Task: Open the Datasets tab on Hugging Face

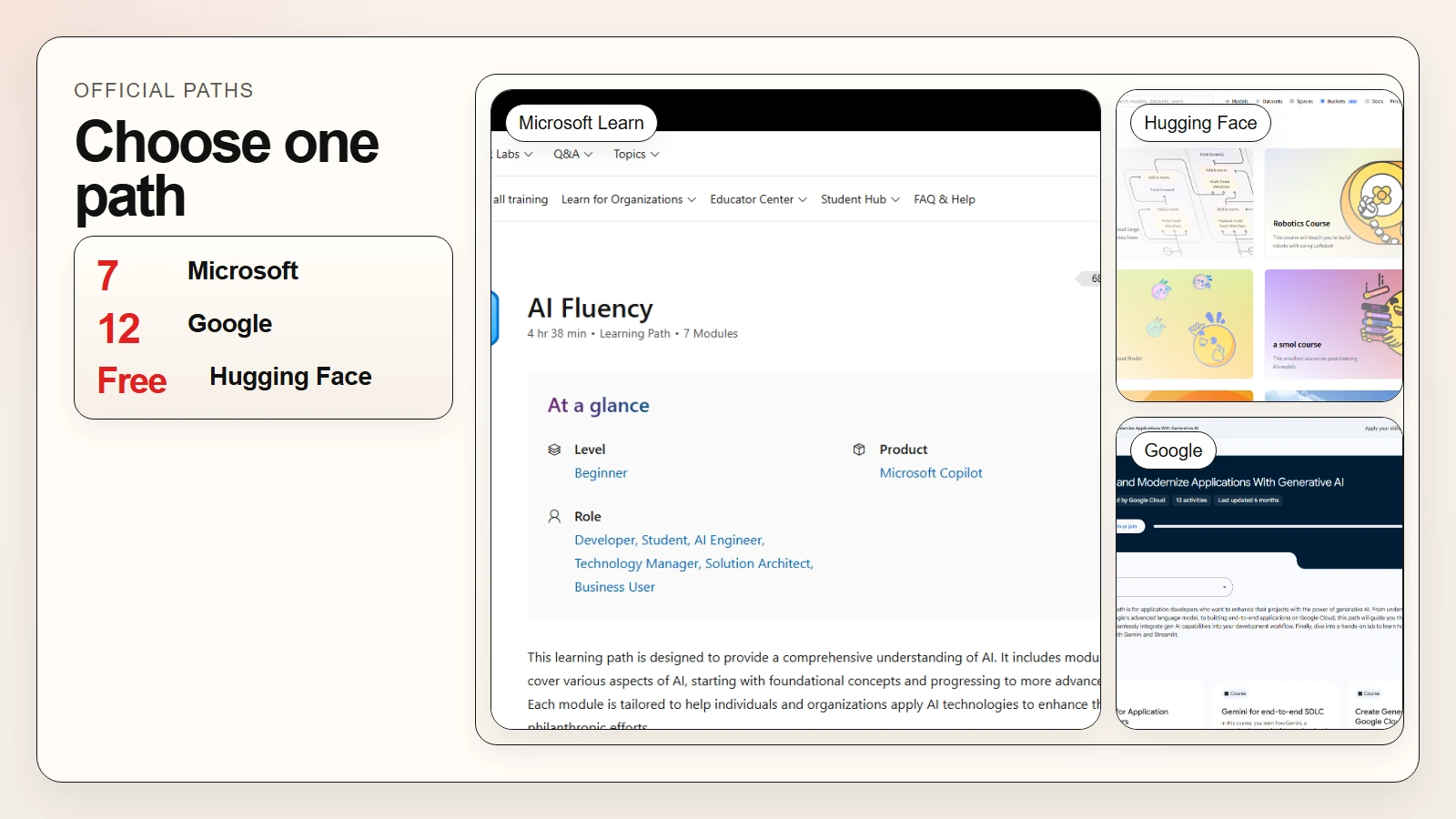Action: [1269, 101]
